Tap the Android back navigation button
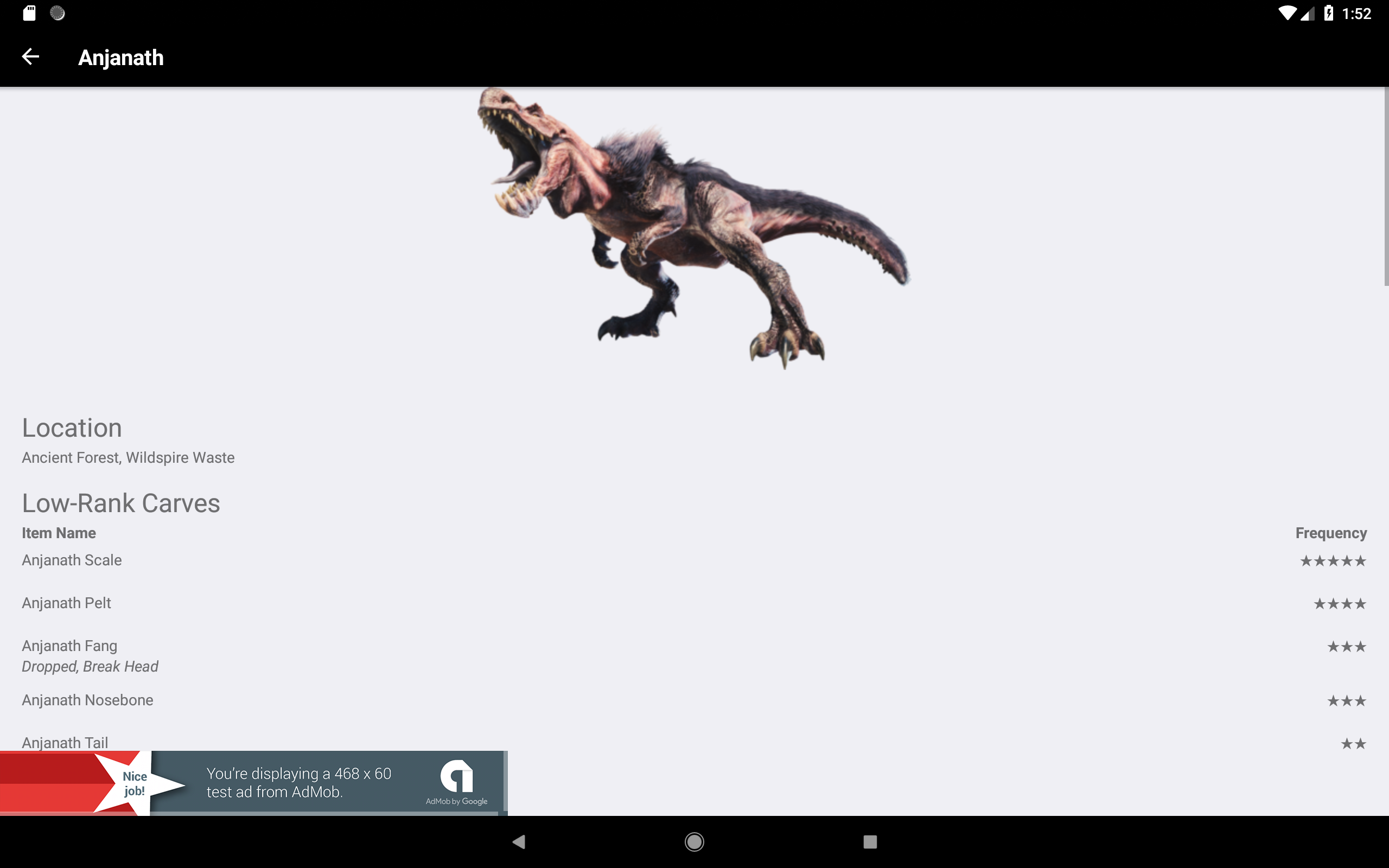 tap(519, 841)
